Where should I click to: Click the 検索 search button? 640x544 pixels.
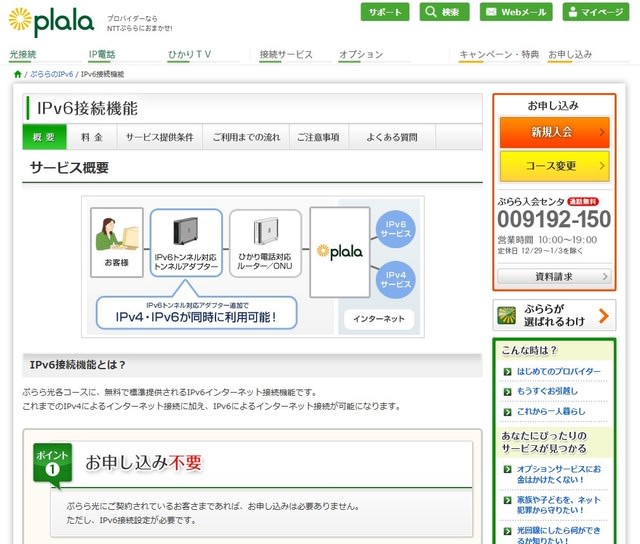(x=444, y=12)
